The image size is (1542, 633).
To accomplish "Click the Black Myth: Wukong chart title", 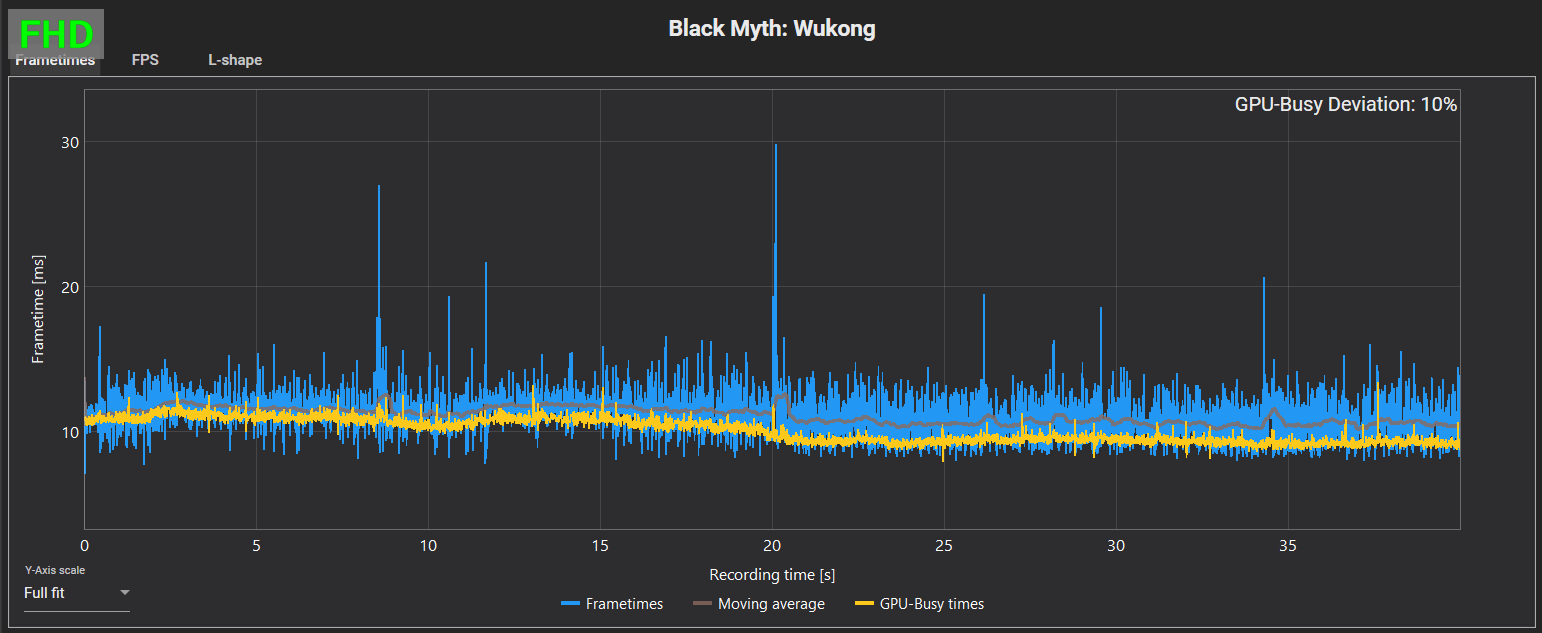I will [772, 28].
